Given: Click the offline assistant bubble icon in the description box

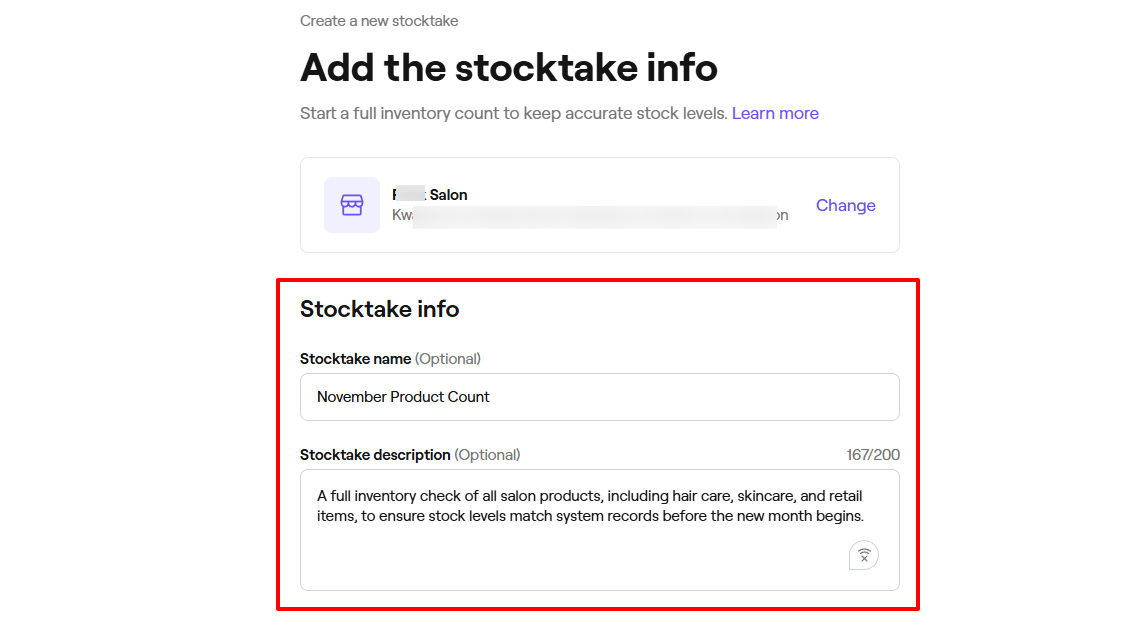Looking at the screenshot, I should [x=863, y=554].
